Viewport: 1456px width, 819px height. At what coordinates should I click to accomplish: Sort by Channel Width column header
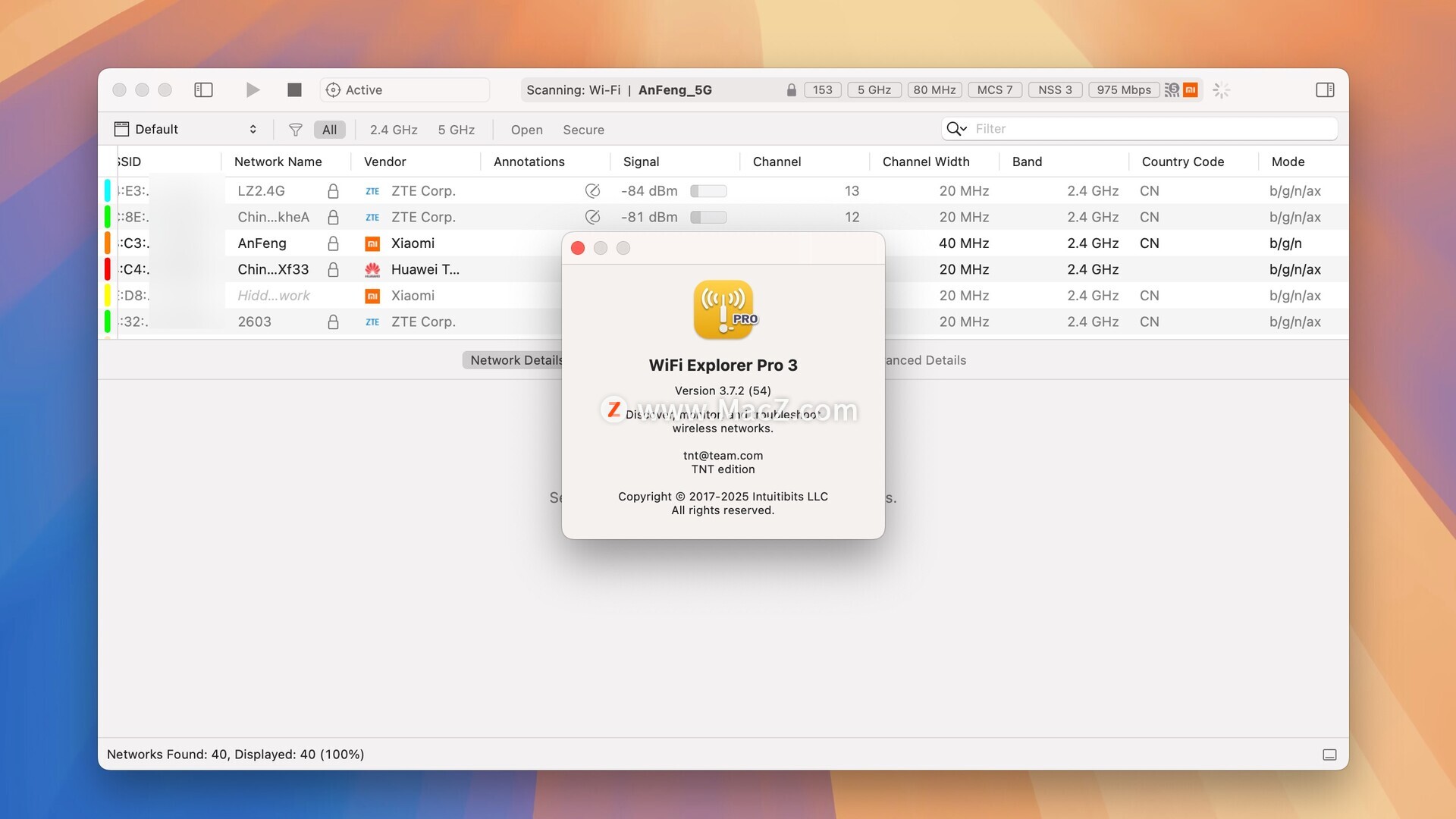click(x=926, y=162)
